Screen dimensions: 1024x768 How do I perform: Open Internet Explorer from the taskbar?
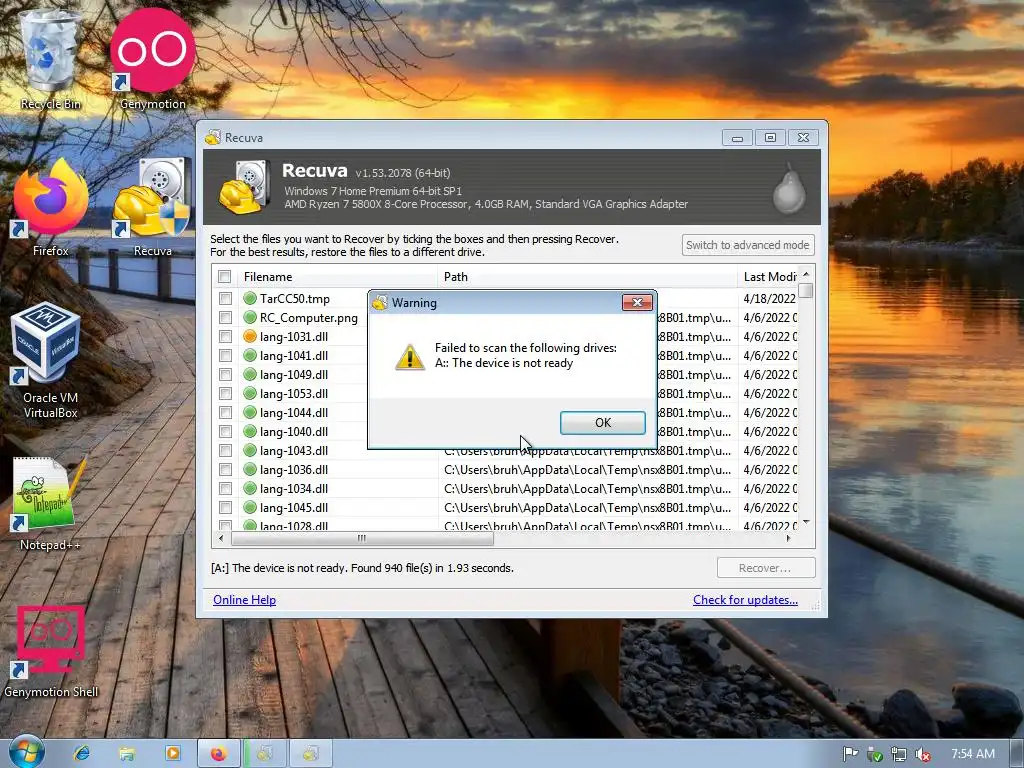pos(82,754)
